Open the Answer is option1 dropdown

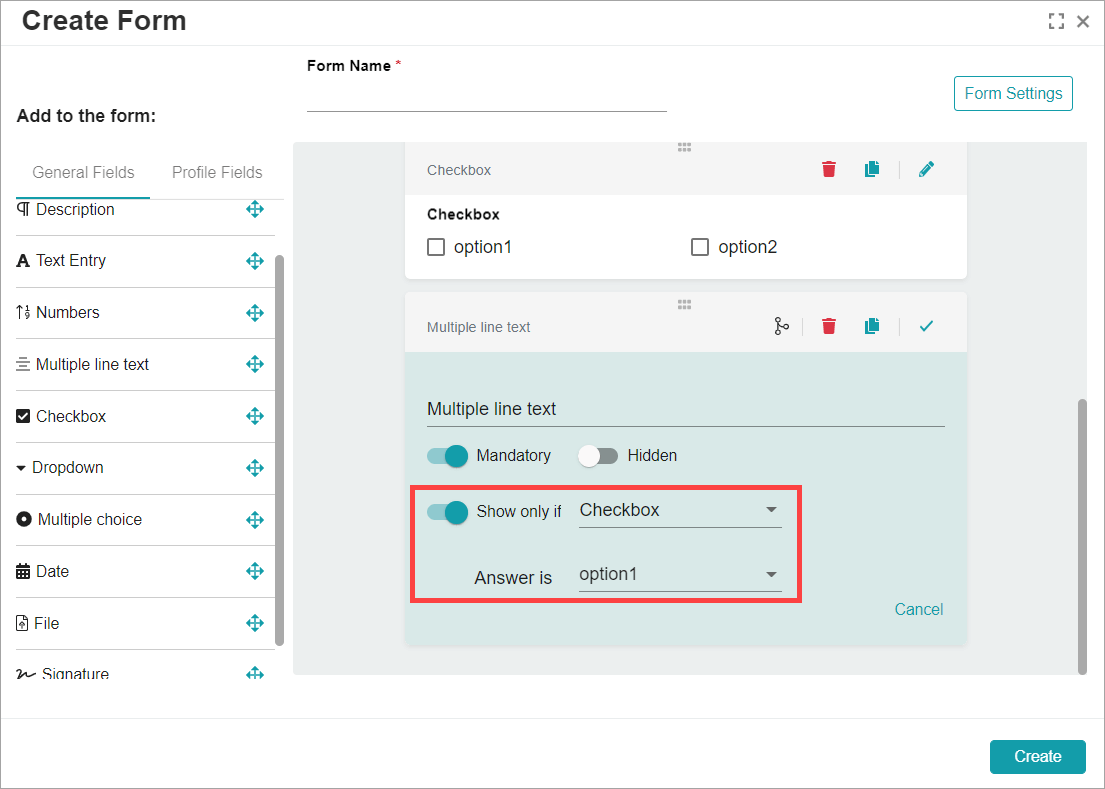[680, 575]
